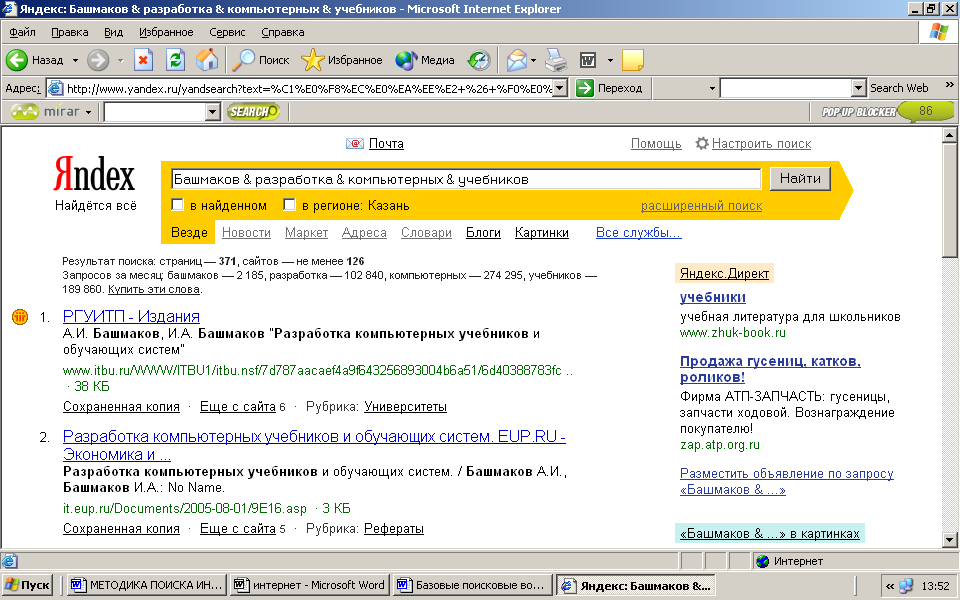Open the Избранное menu in menu bar

[166, 32]
